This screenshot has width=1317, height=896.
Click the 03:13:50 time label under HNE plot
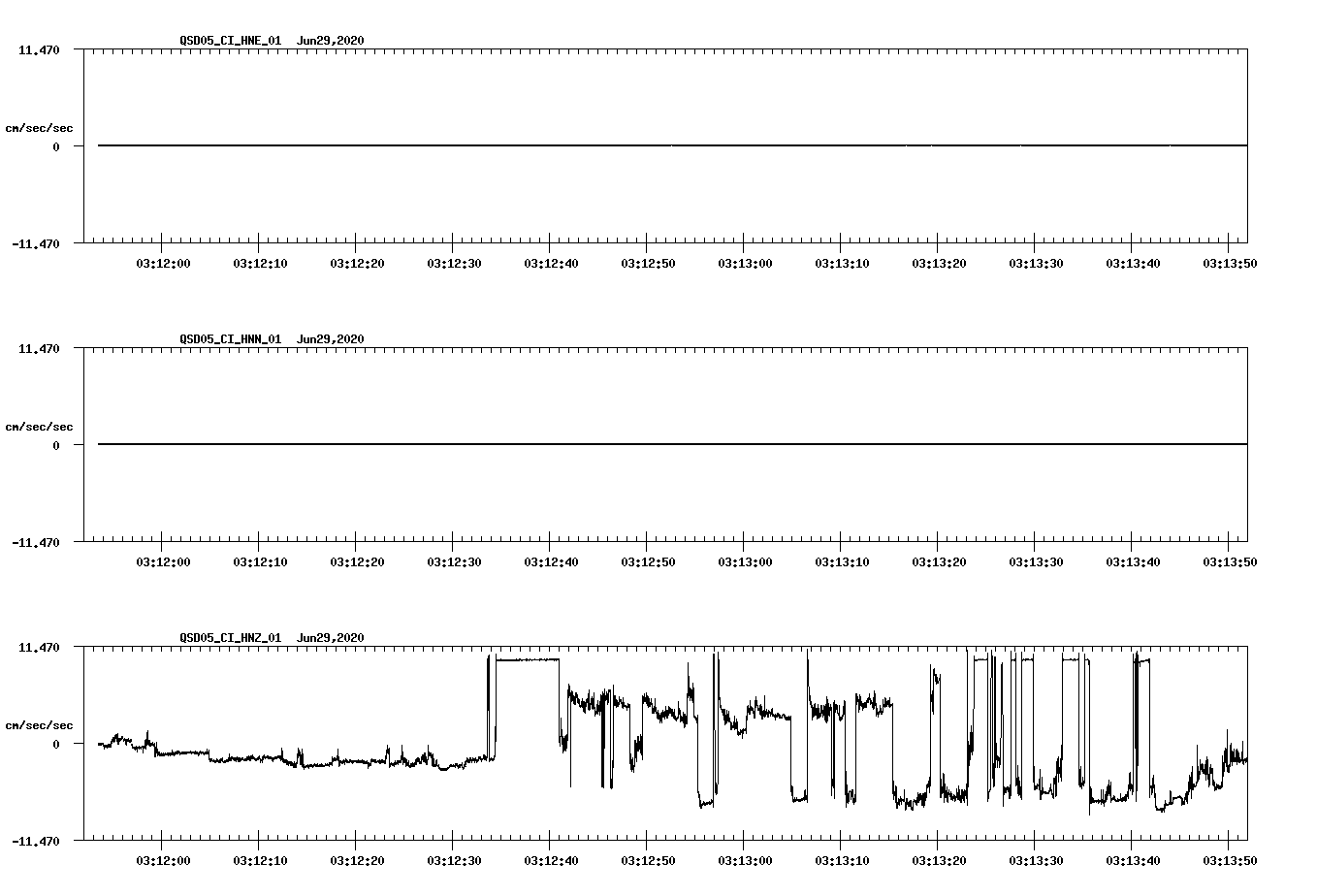click(x=1230, y=263)
